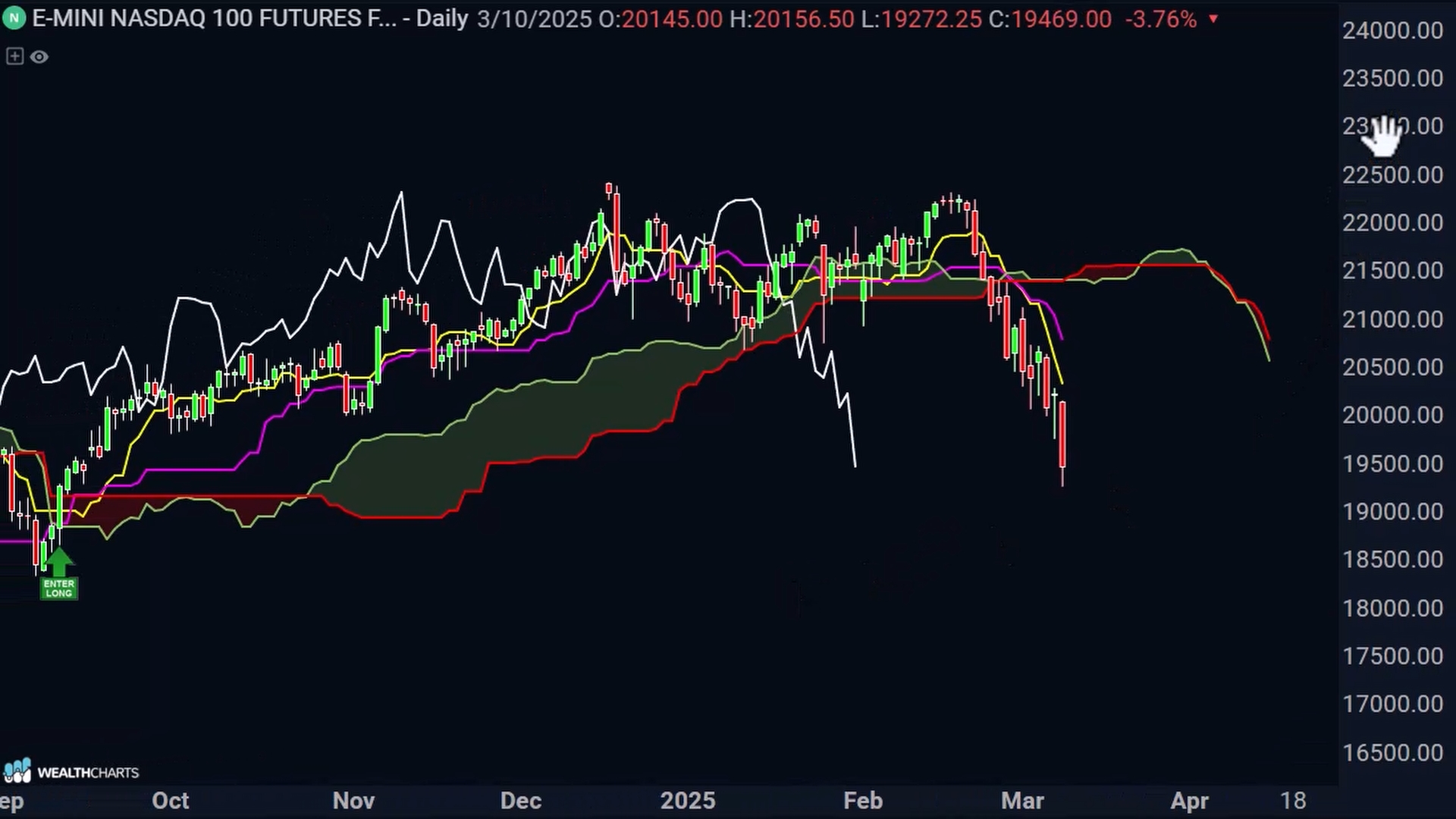Click the 18 date label on time axis
This screenshot has height=819, width=1456.
pos(1294,801)
